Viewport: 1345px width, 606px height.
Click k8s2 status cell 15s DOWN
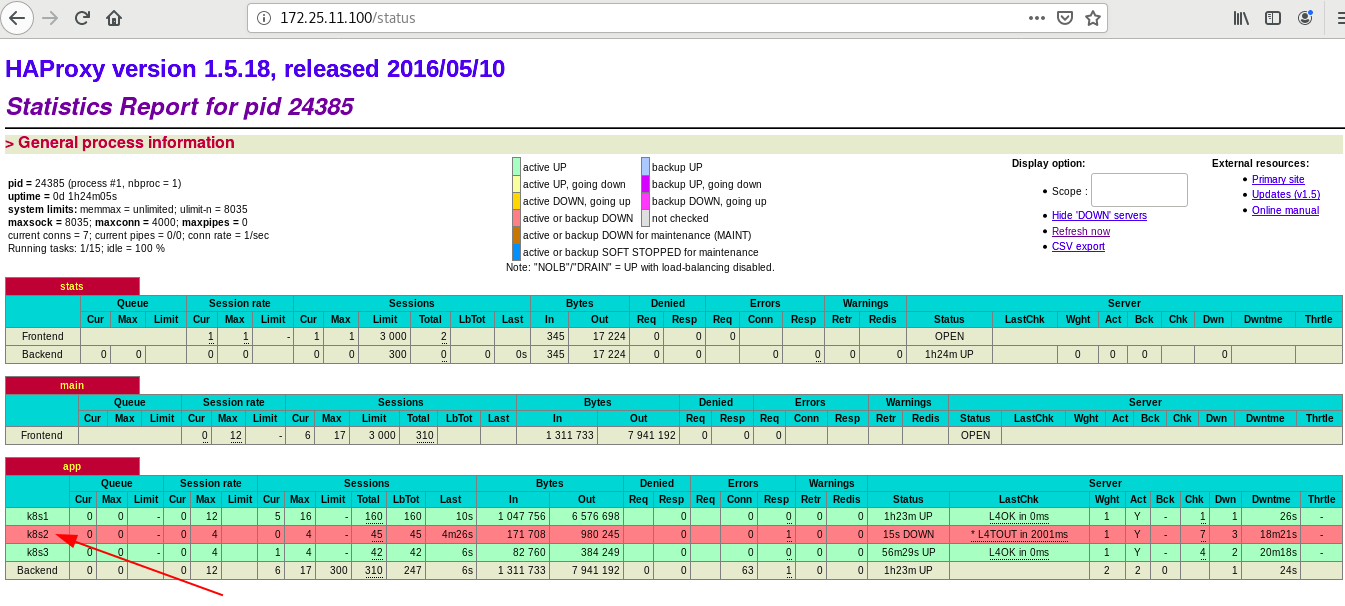(908, 534)
